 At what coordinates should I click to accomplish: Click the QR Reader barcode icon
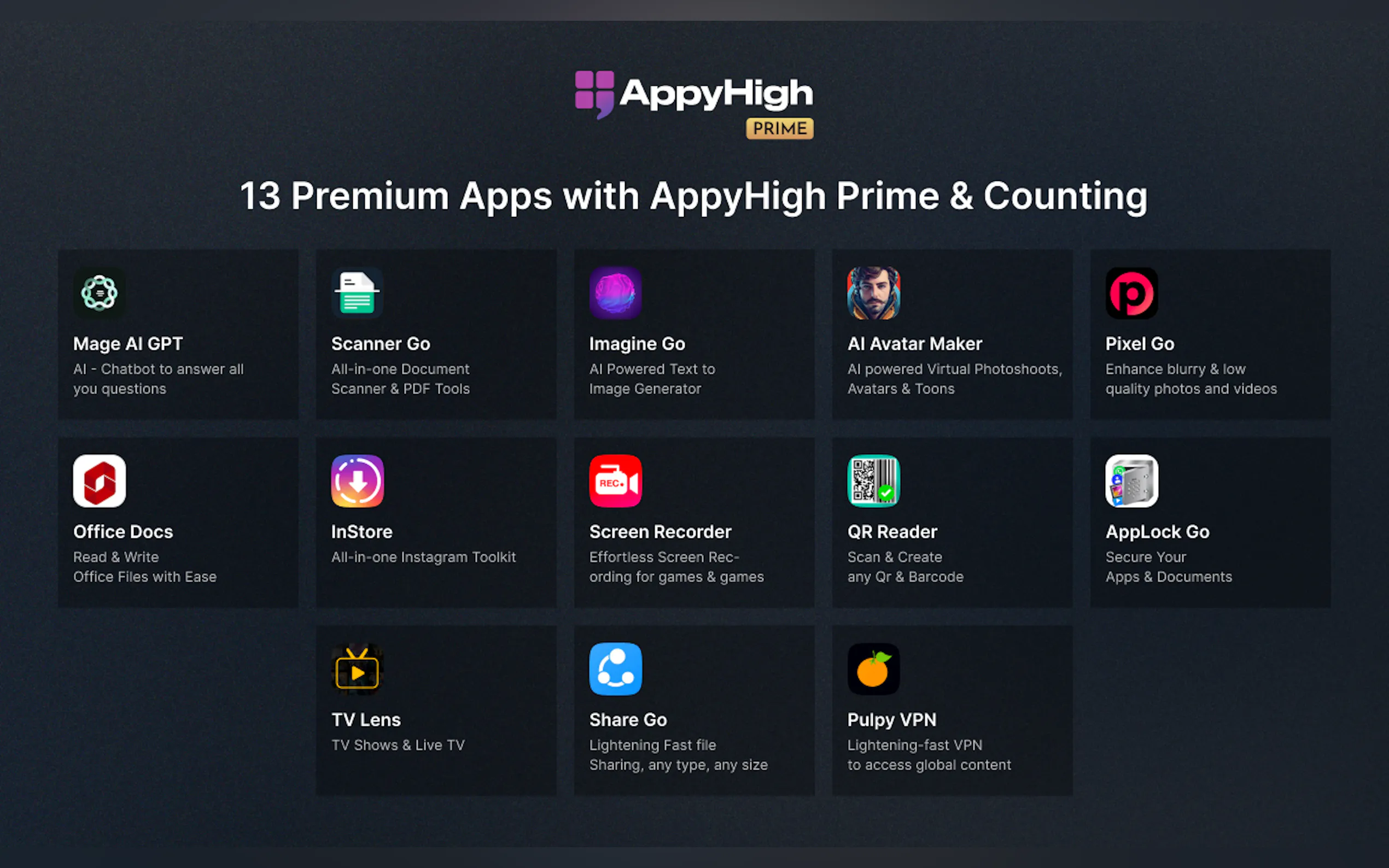(x=873, y=481)
